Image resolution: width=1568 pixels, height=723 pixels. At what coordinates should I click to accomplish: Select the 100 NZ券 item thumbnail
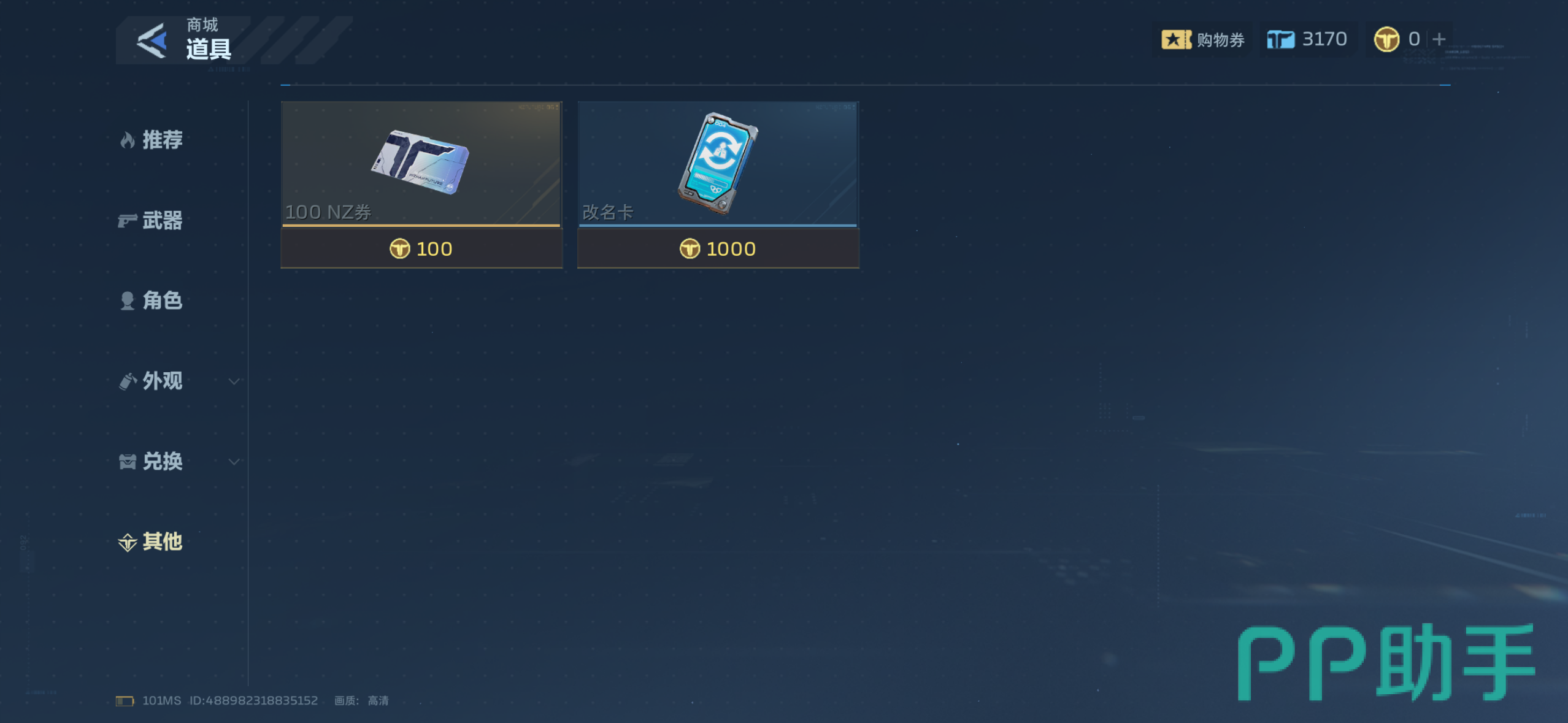[x=422, y=164]
